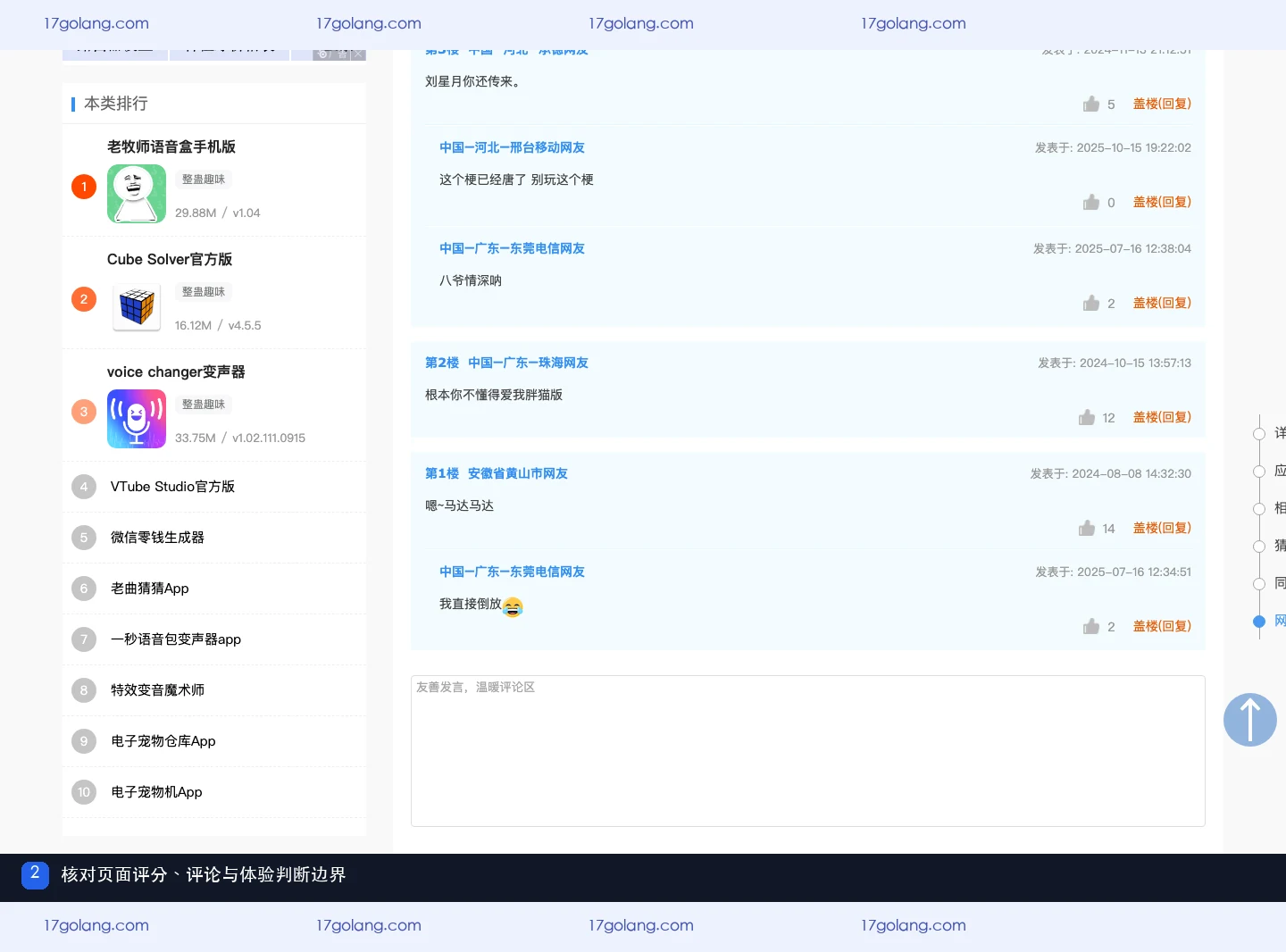Image resolution: width=1286 pixels, height=952 pixels.
Task: Jump to 相 section in side navigation
Action: [1280, 508]
